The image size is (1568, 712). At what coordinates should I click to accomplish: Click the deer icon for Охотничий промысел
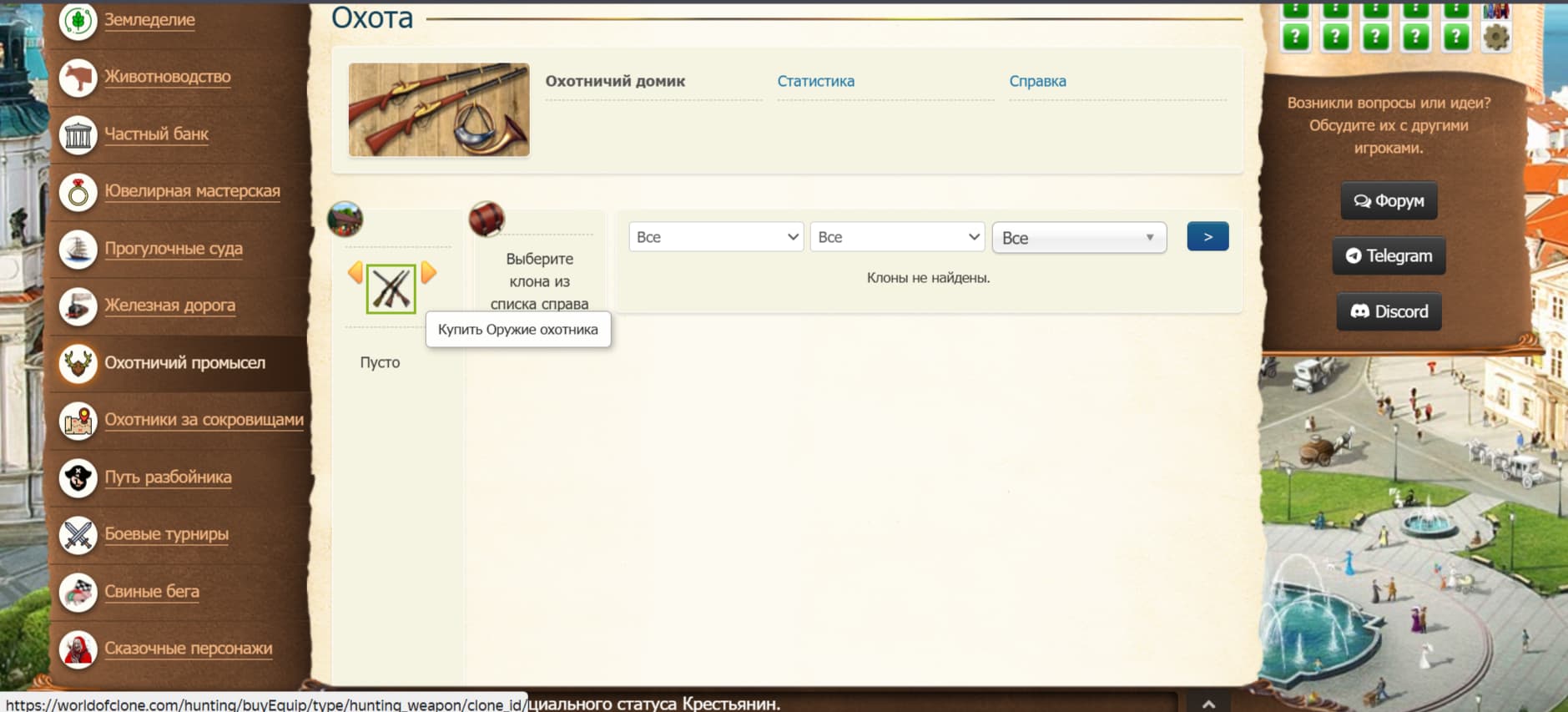78,363
